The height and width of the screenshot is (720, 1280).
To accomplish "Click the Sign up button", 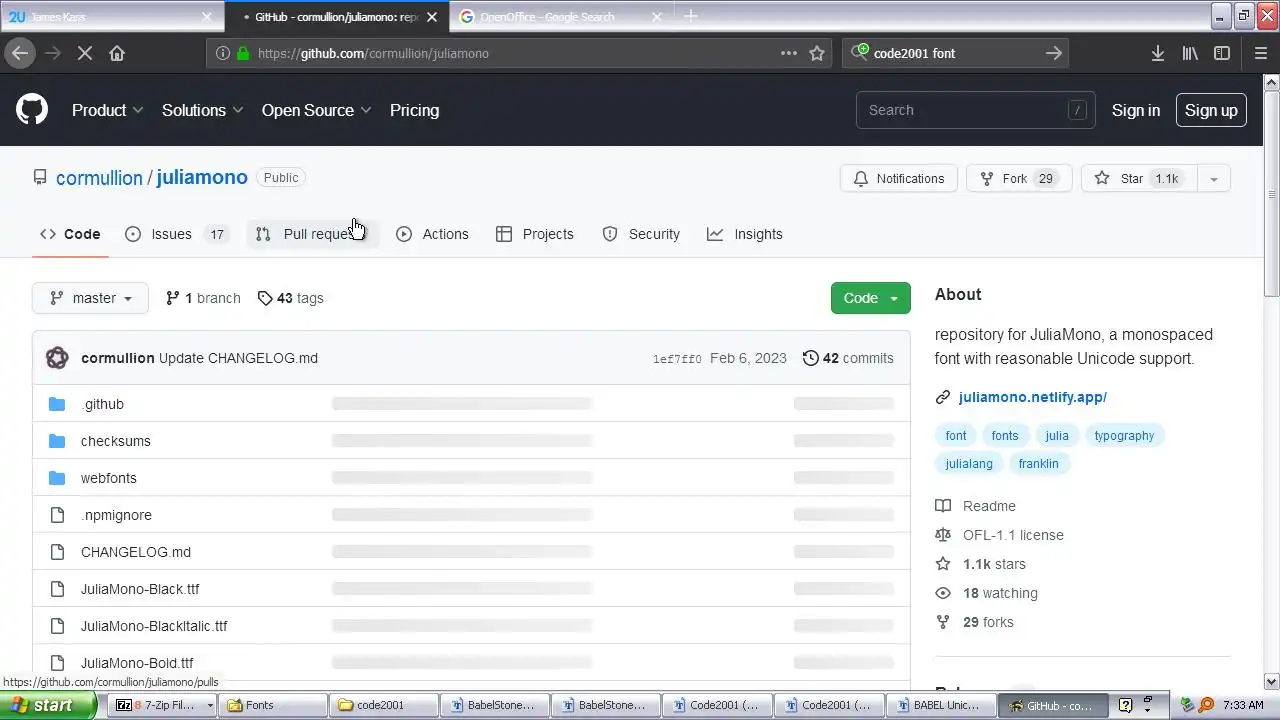I will [1211, 110].
